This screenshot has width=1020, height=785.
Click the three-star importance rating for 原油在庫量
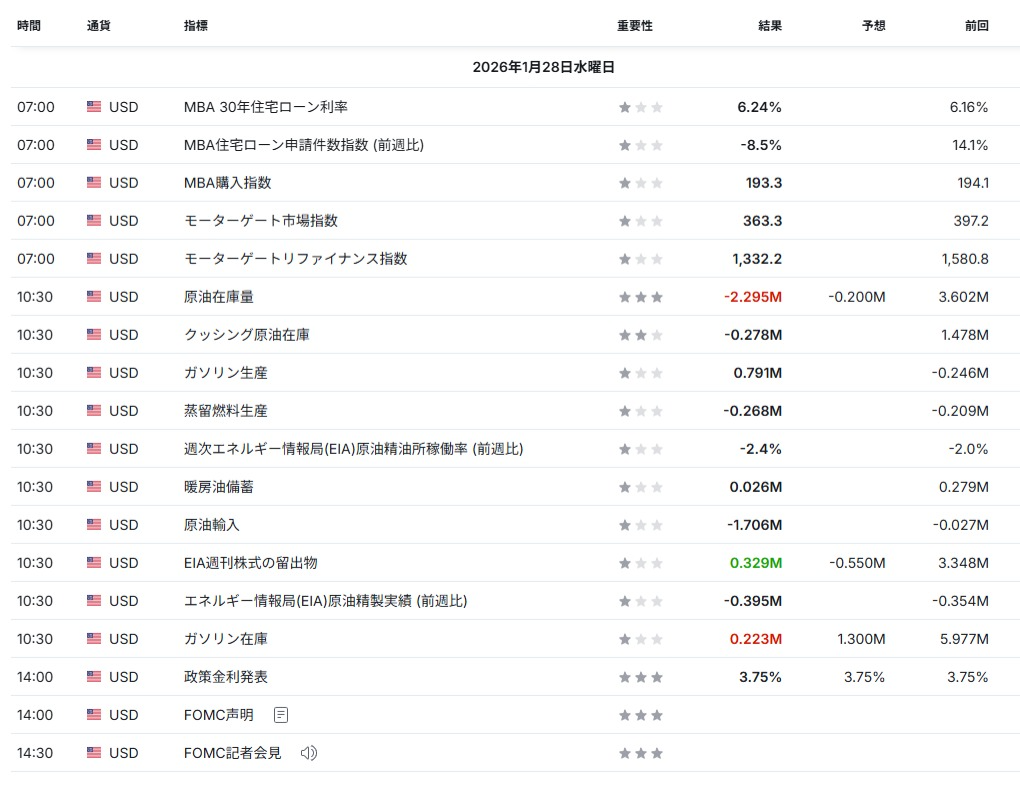640,297
